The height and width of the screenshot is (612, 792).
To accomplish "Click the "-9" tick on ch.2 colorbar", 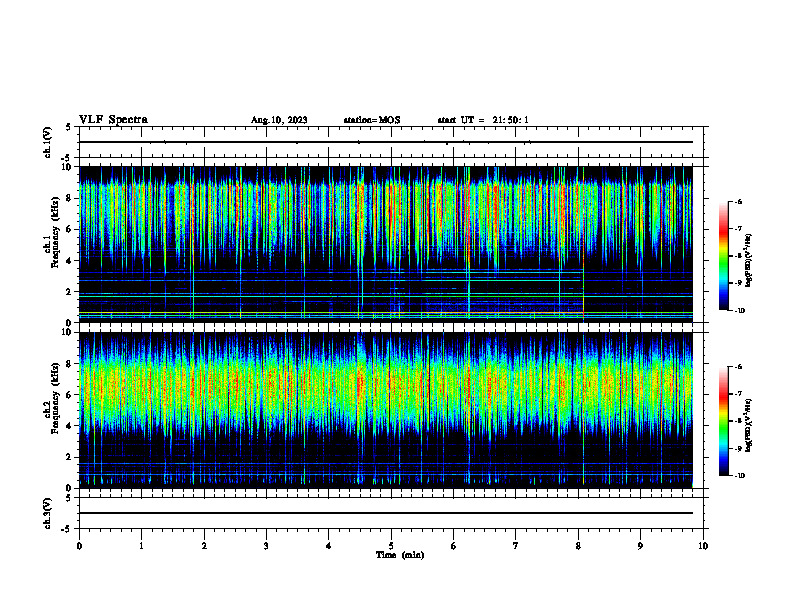I will (739, 448).
